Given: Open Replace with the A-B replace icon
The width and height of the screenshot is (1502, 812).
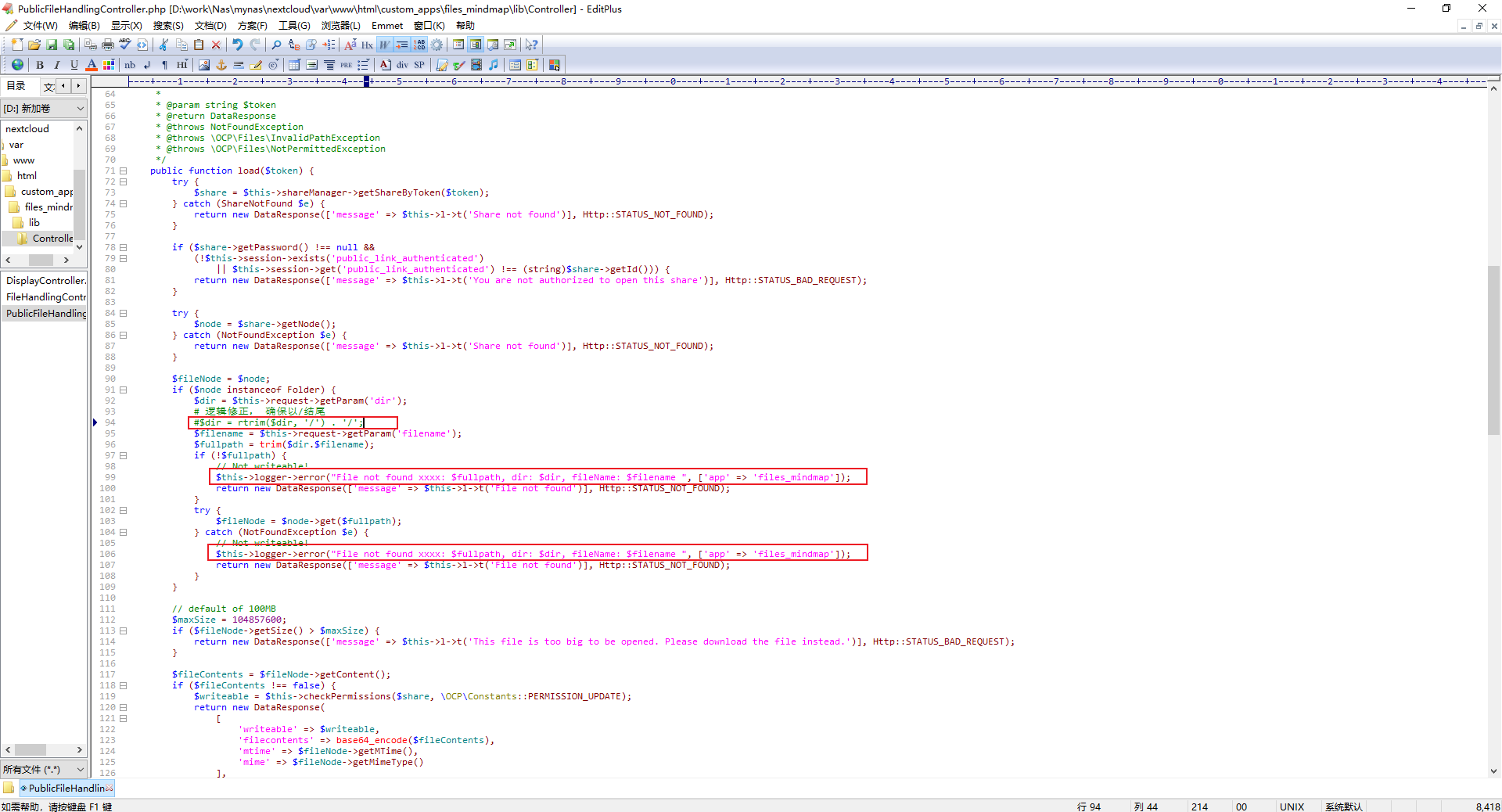Looking at the screenshot, I should pyautogui.click(x=293, y=45).
